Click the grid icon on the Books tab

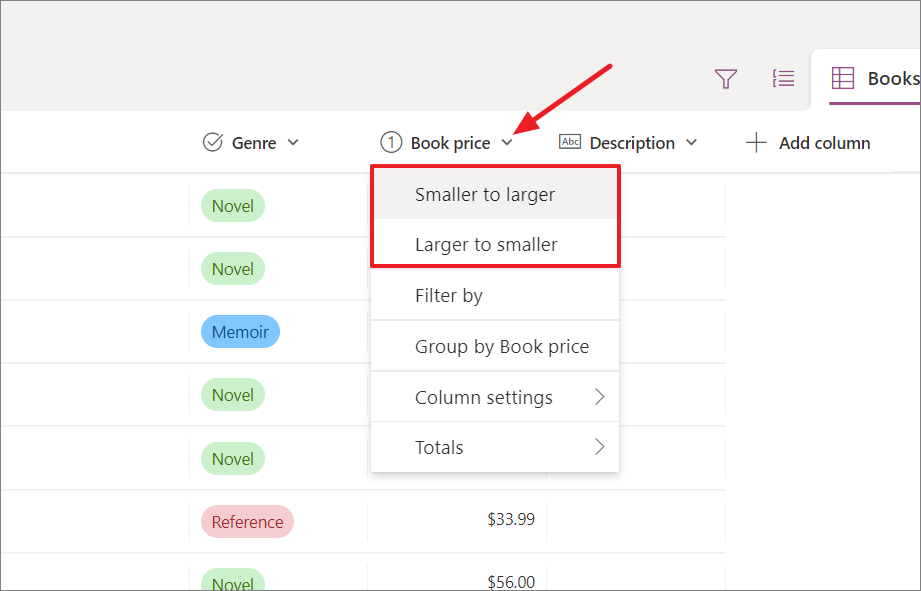[x=843, y=78]
